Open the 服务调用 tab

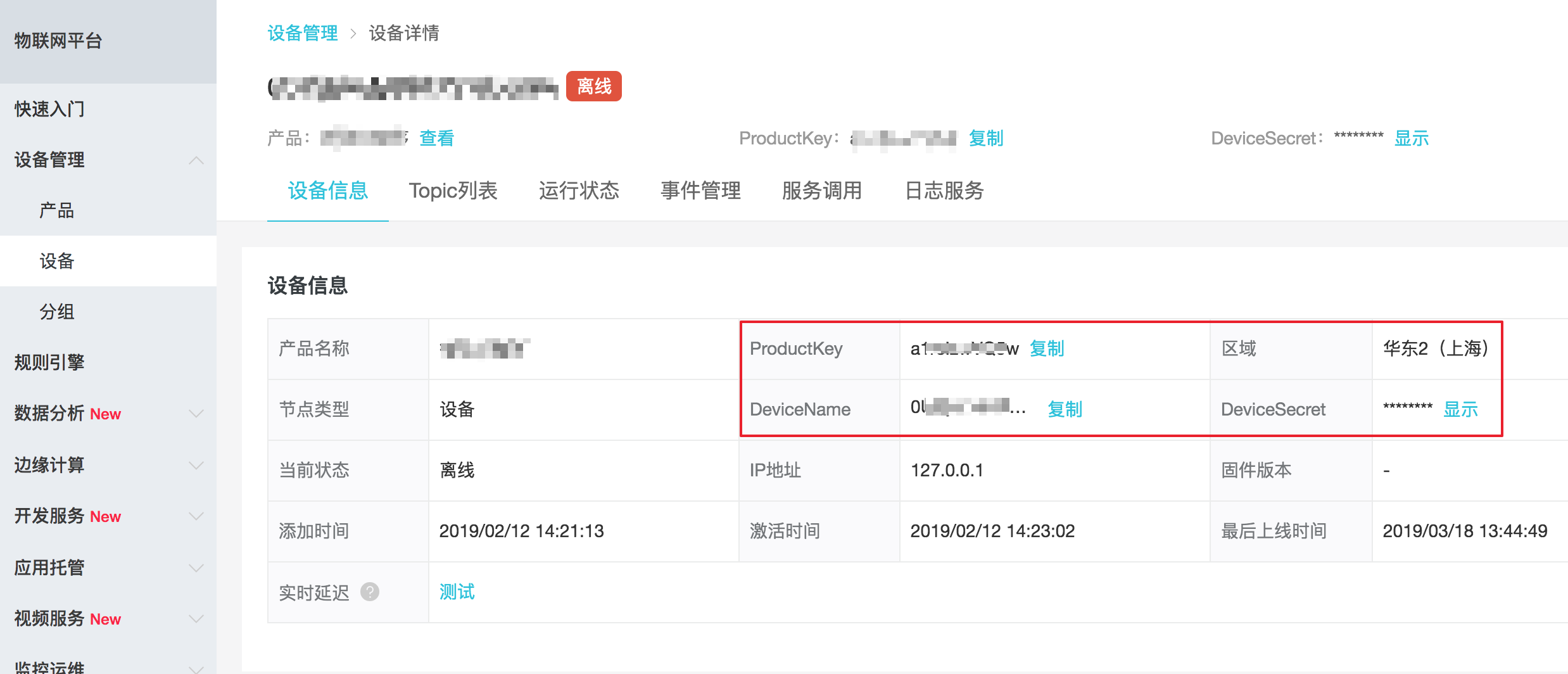822,191
